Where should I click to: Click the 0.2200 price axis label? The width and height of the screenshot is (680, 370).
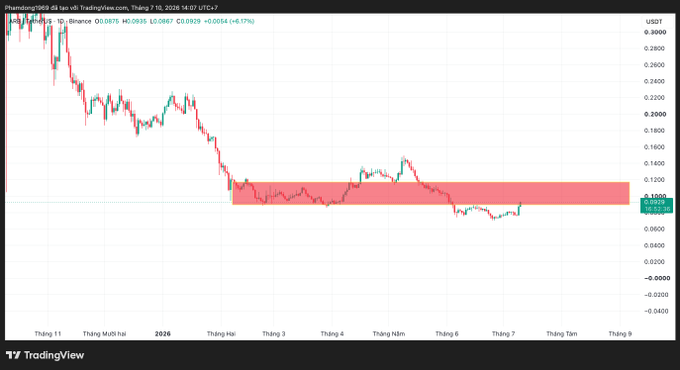654,98
